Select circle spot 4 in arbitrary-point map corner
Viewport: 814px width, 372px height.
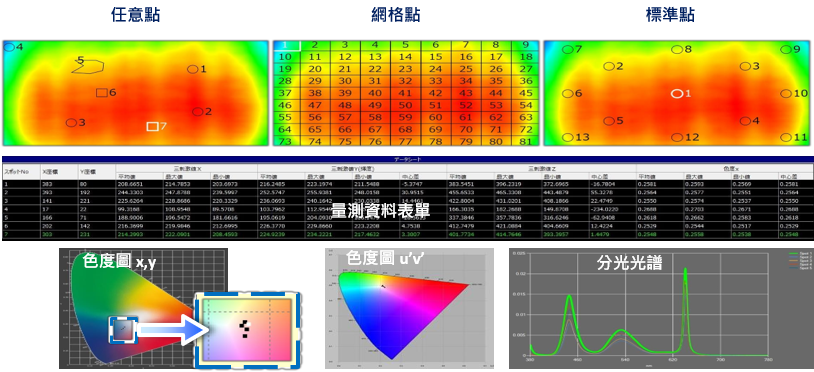9,47
